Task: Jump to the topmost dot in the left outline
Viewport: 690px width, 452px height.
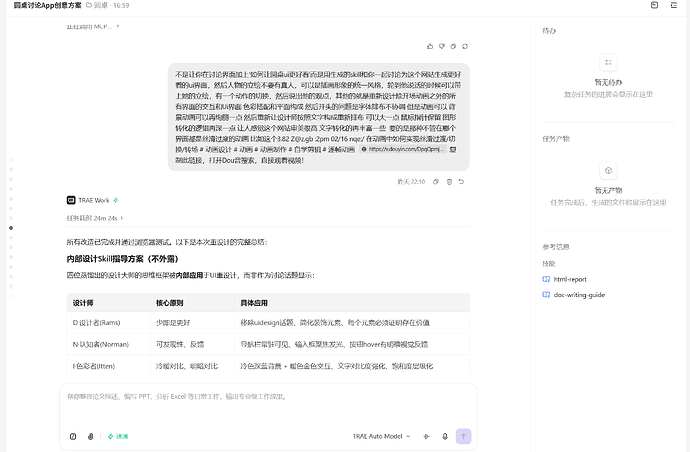Action: tap(11, 160)
